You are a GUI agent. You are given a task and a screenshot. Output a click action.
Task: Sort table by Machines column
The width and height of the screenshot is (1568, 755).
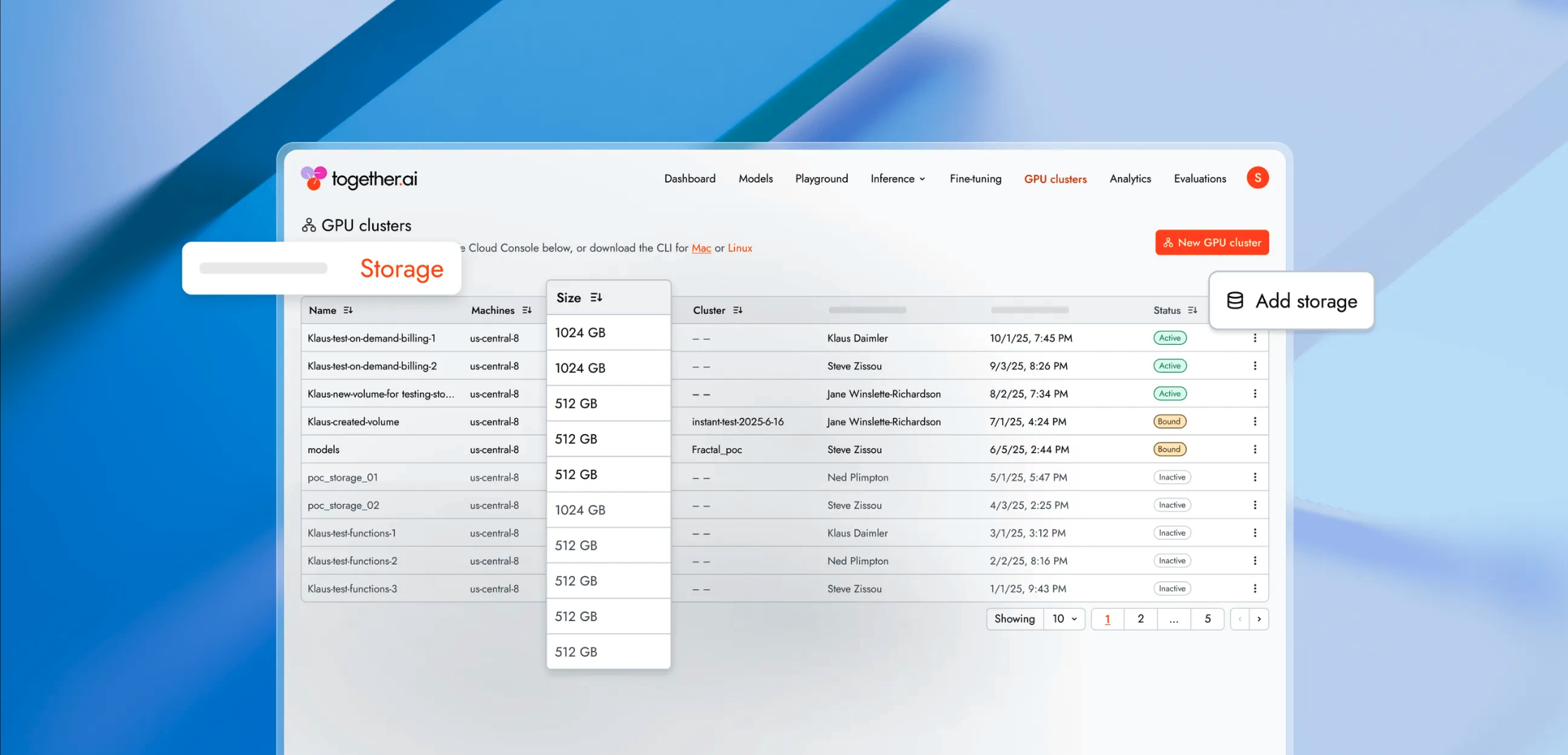pyautogui.click(x=526, y=310)
